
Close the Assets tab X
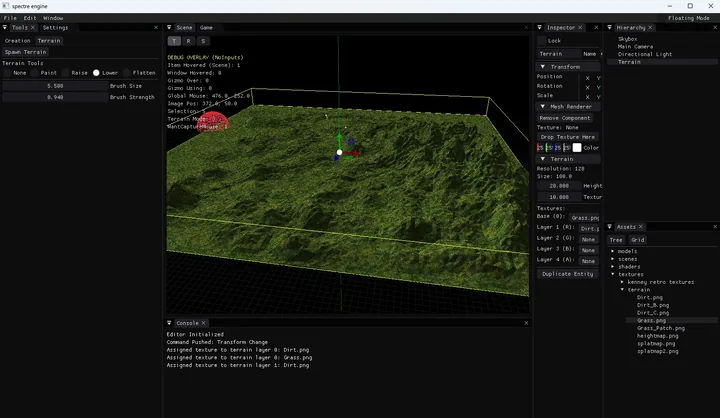[x=641, y=227]
